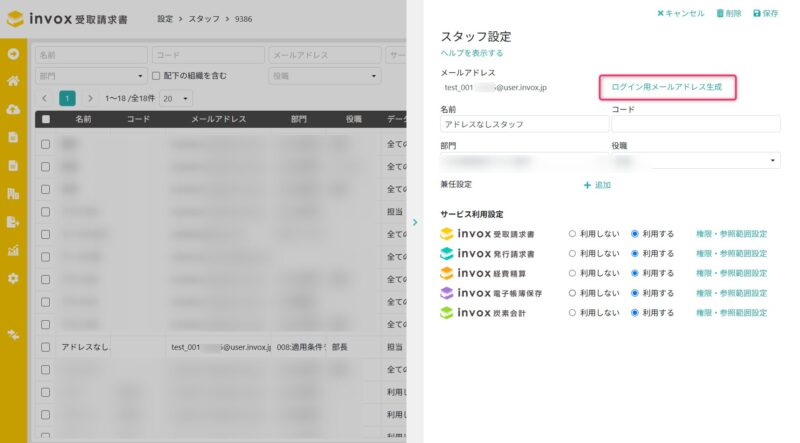Open the building icon in the sidebar

pos(13,193)
